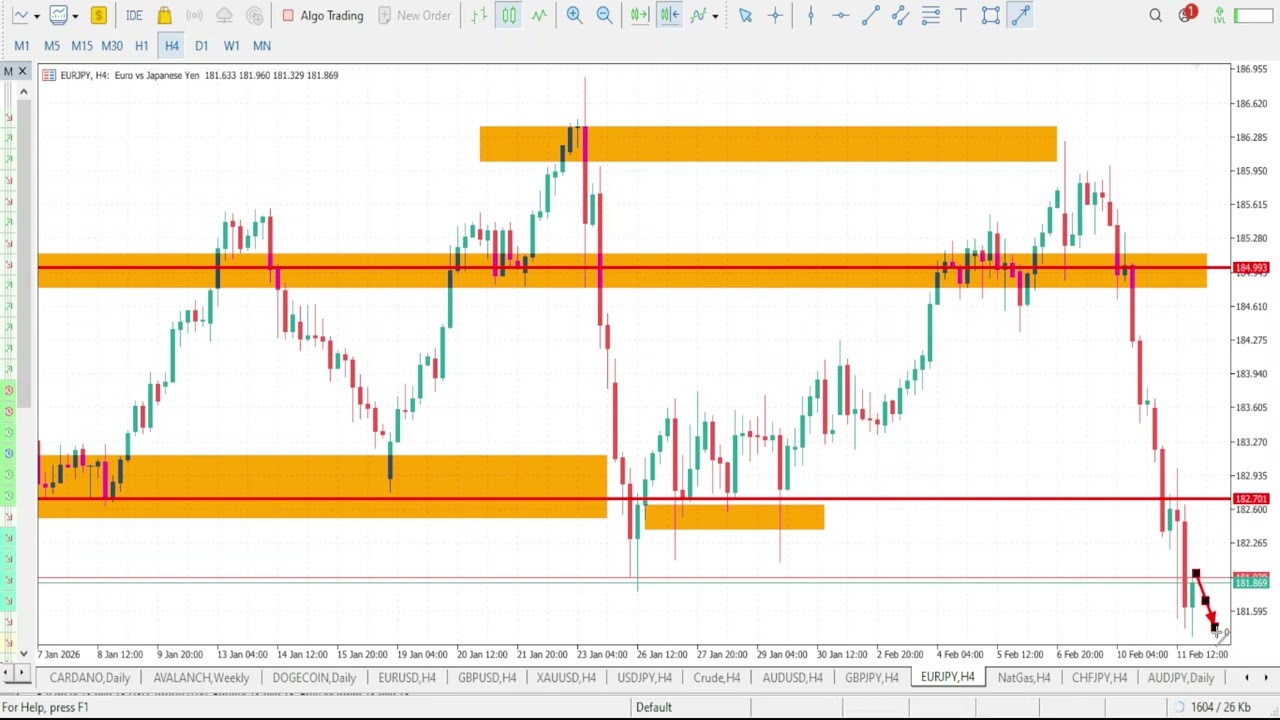
Task: Click the highlighted arrow line tool
Action: [x=1020, y=15]
